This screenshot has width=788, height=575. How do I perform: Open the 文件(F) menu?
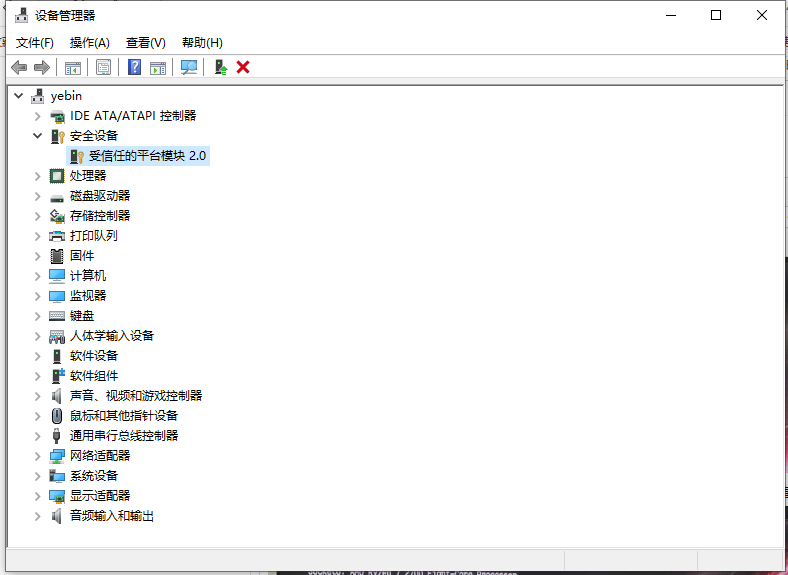coord(35,43)
